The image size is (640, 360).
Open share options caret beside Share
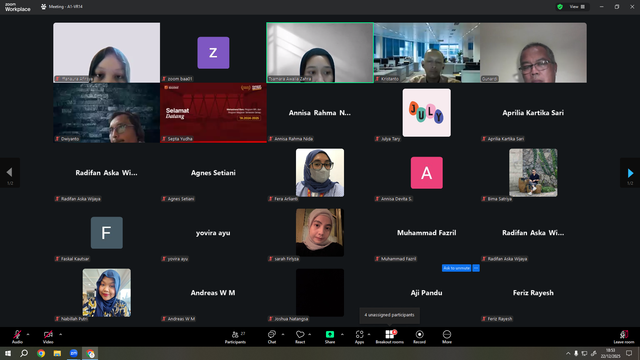coord(342,334)
